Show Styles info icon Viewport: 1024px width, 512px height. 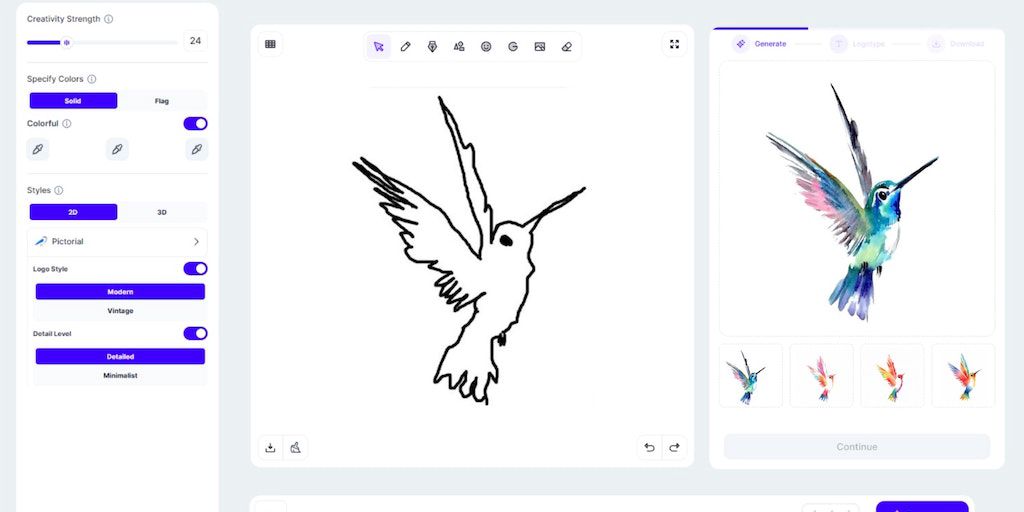click(x=59, y=191)
